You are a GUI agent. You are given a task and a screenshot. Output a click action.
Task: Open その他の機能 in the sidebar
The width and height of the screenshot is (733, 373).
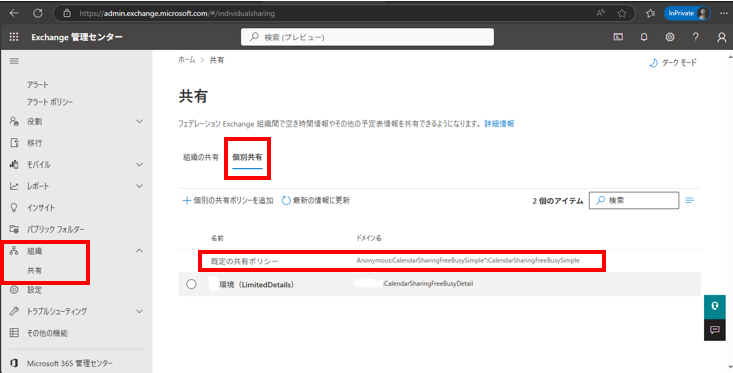click(47, 333)
